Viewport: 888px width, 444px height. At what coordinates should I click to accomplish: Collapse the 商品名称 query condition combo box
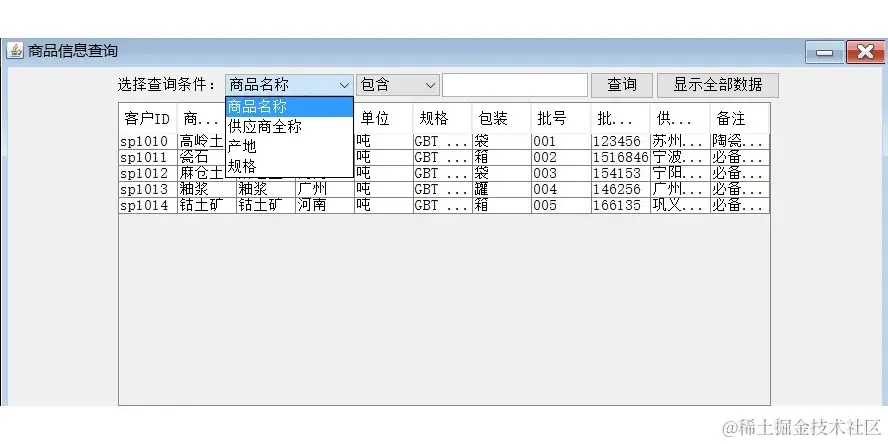click(289, 85)
